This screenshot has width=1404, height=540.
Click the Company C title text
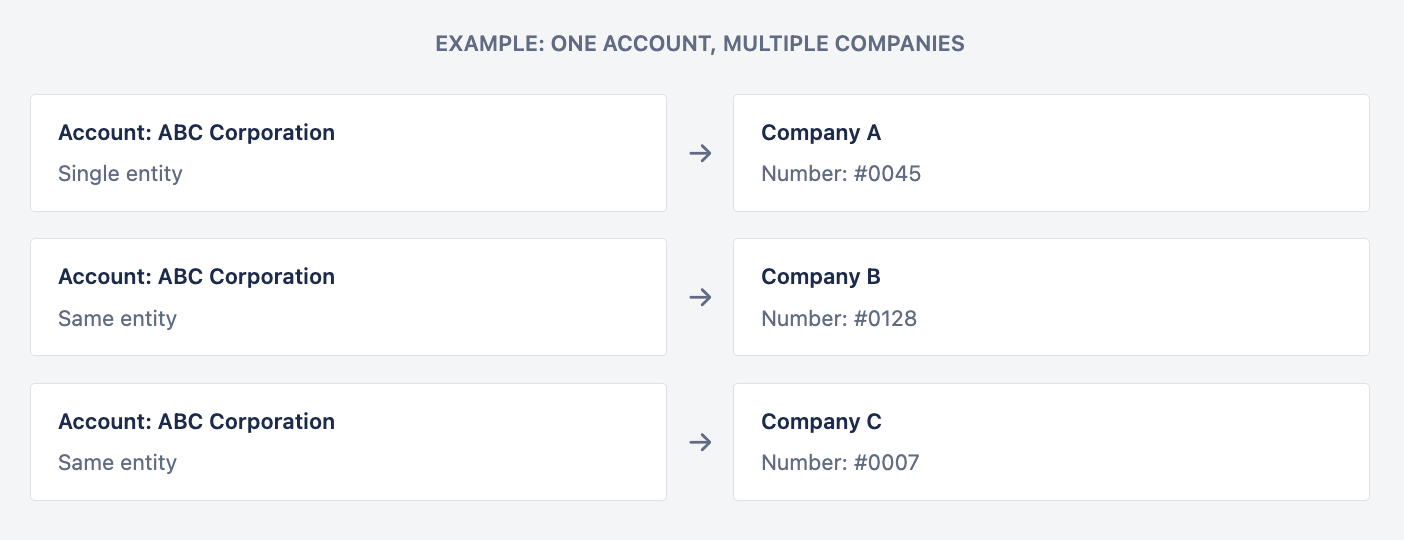point(821,422)
